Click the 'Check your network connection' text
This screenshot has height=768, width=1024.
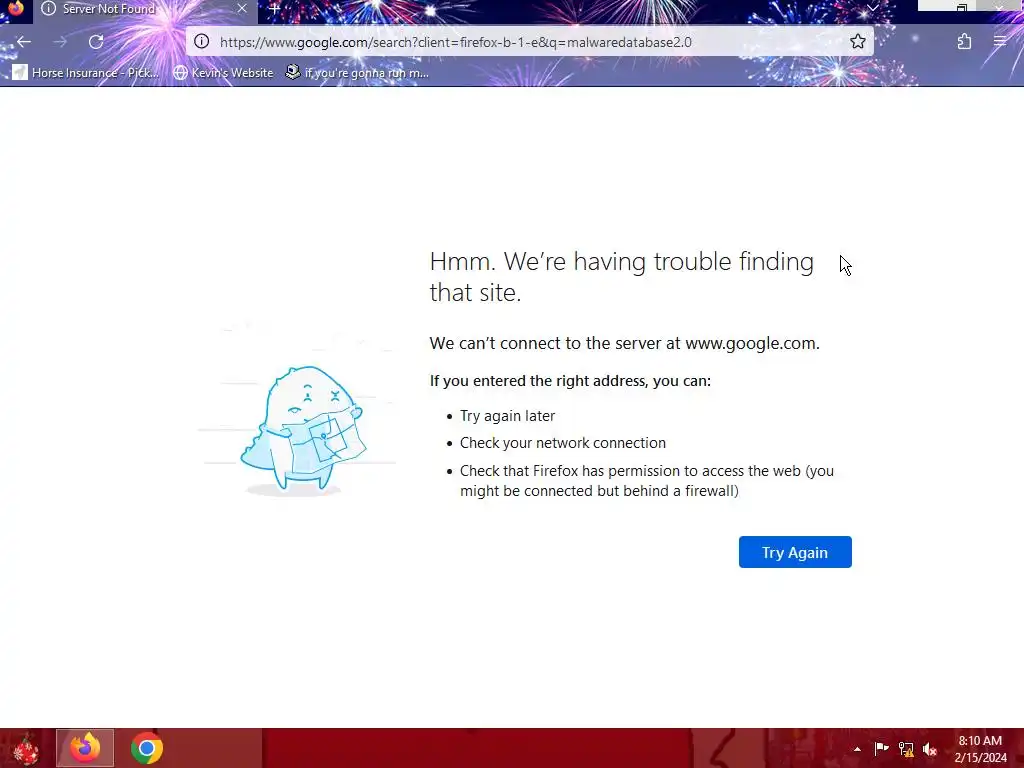(563, 443)
